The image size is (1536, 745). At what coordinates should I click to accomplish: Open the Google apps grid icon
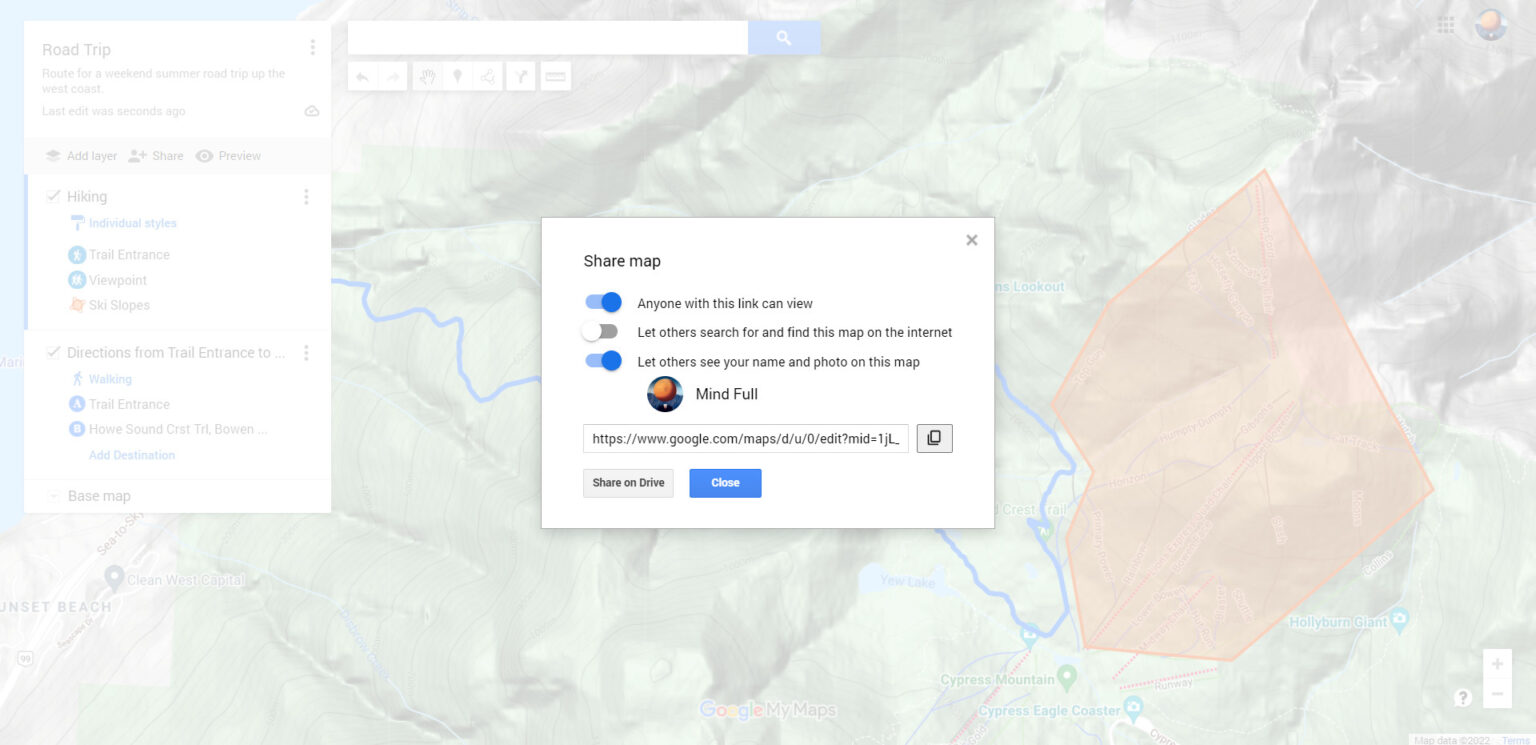(x=1446, y=25)
